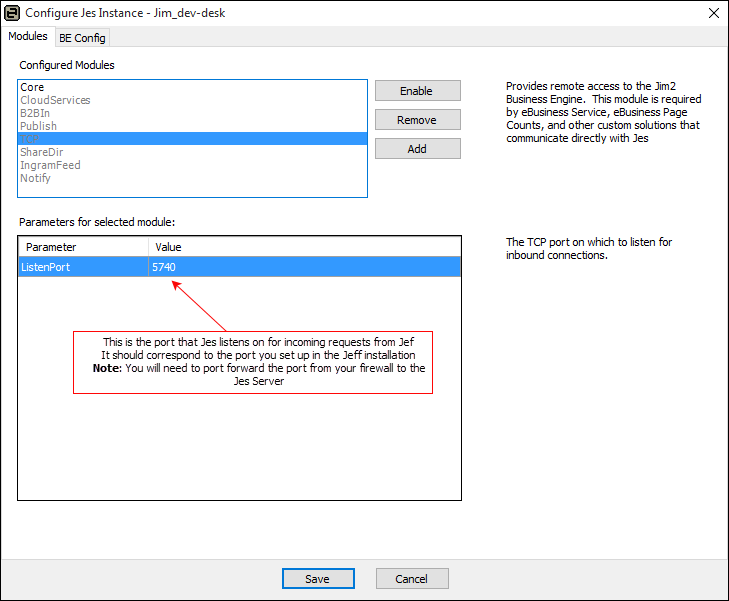729x601 pixels.
Task: Switch to the Modules tab
Action: coord(28,36)
